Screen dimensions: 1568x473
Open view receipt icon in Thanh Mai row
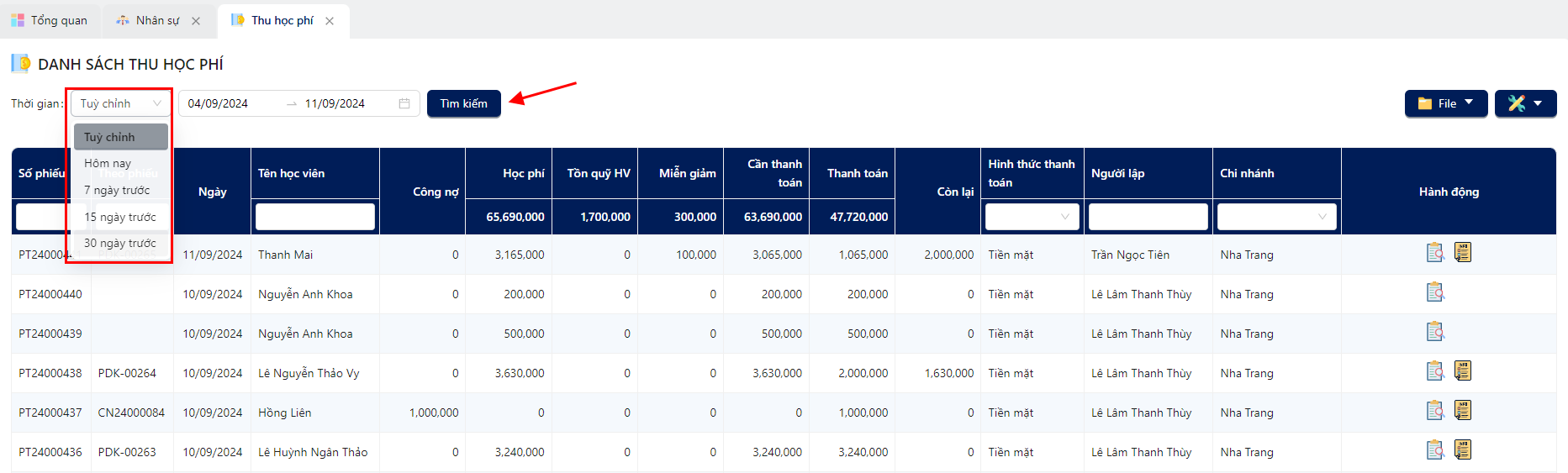coord(1435,253)
